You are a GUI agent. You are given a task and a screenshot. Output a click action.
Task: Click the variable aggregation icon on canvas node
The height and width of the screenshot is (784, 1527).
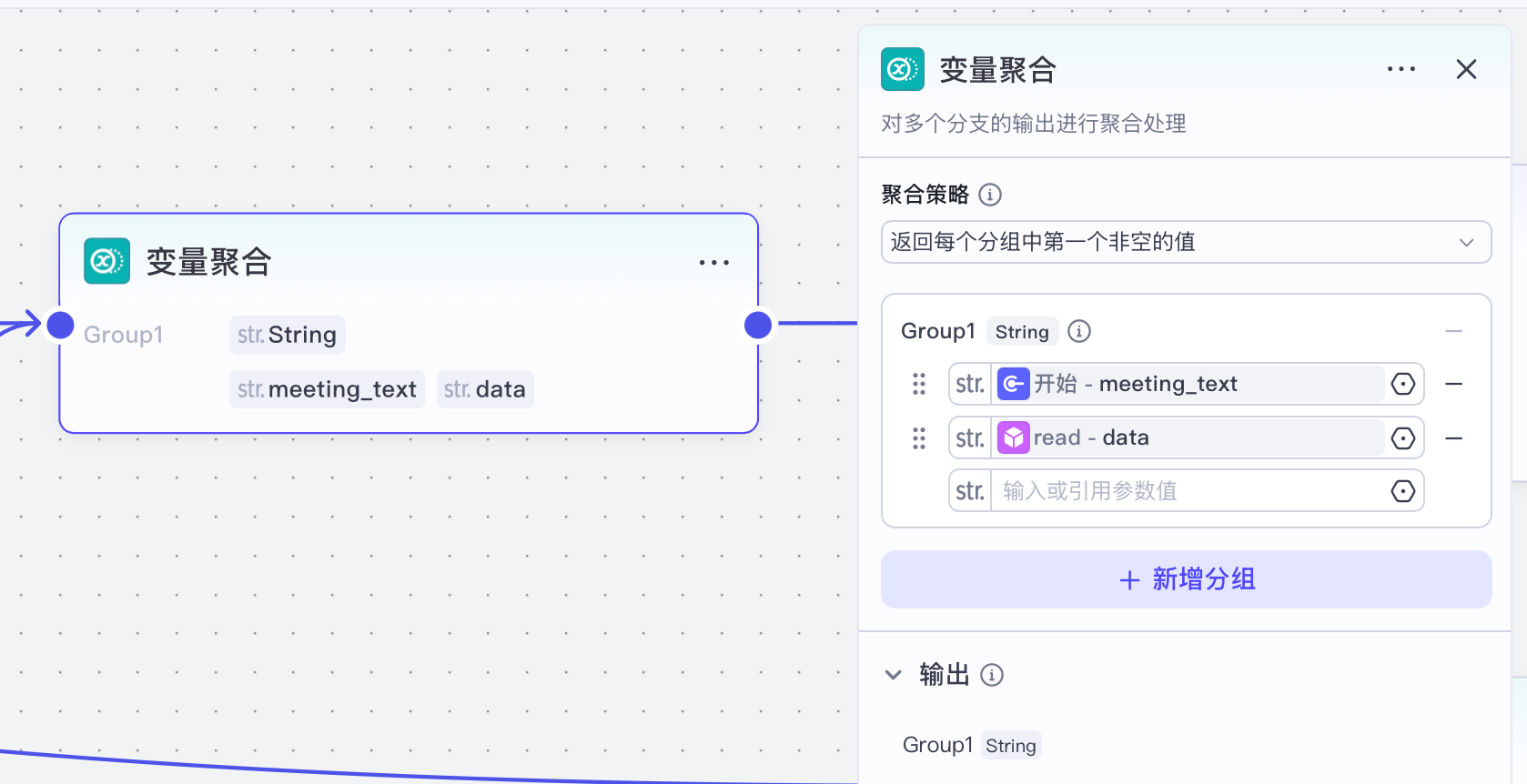[x=106, y=262]
